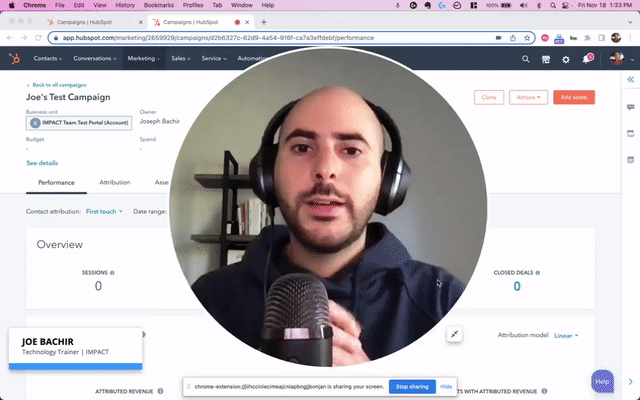Open the Apple menu

pos(12,5)
